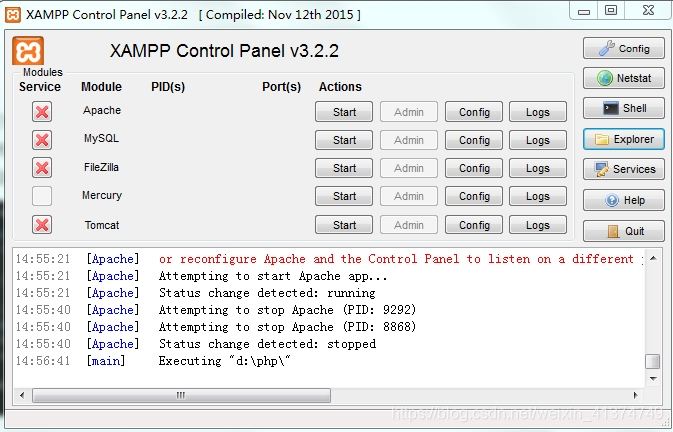Viewport: 673px width, 432px height.
Task: Minimize the XAMPP window
Action: click(x=584, y=11)
